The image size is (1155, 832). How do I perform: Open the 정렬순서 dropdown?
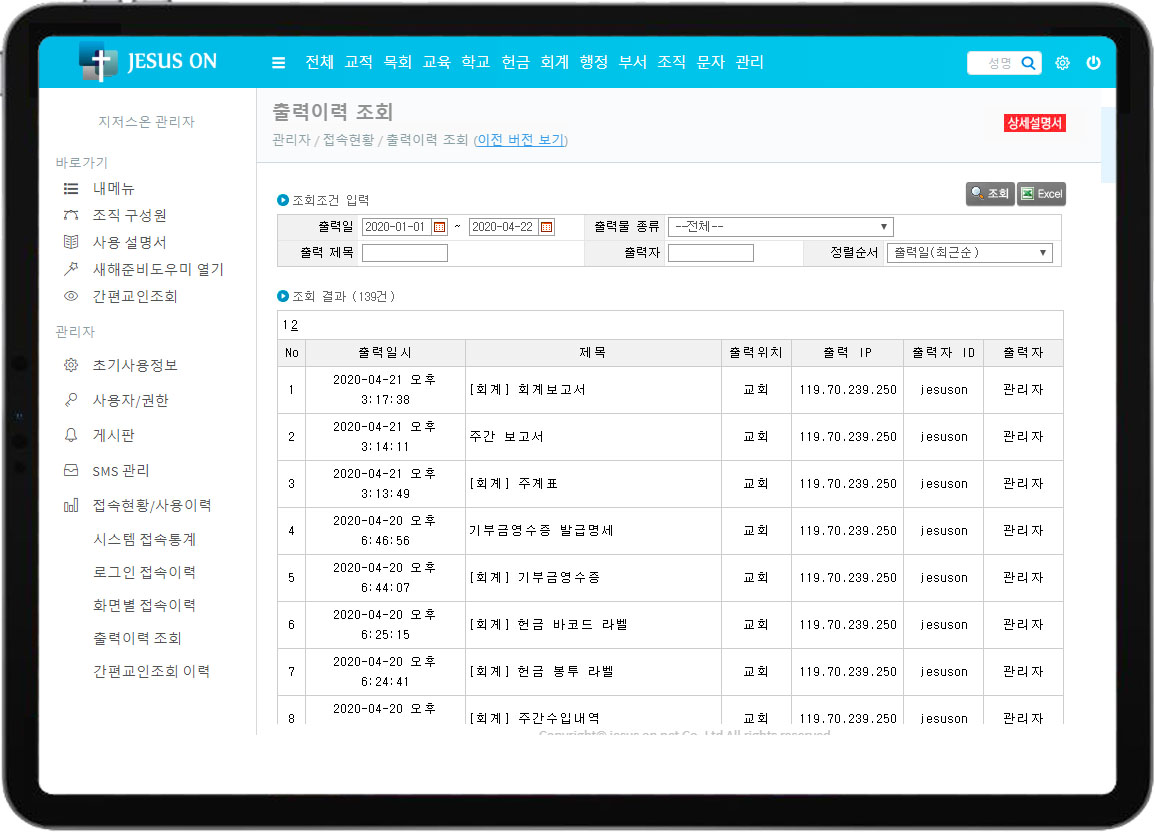click(969, 253)
